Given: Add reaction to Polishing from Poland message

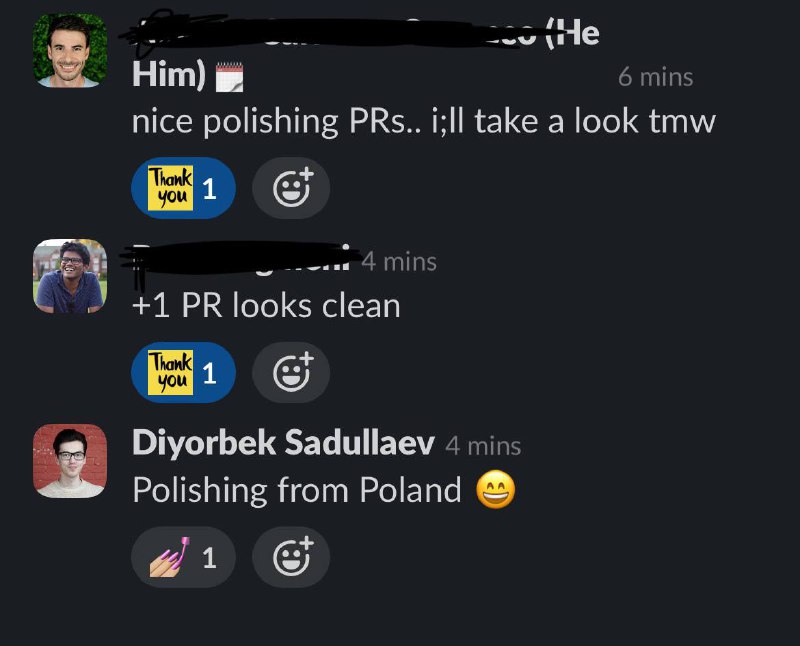Looking at the screenshot, I should coord(291,557).
